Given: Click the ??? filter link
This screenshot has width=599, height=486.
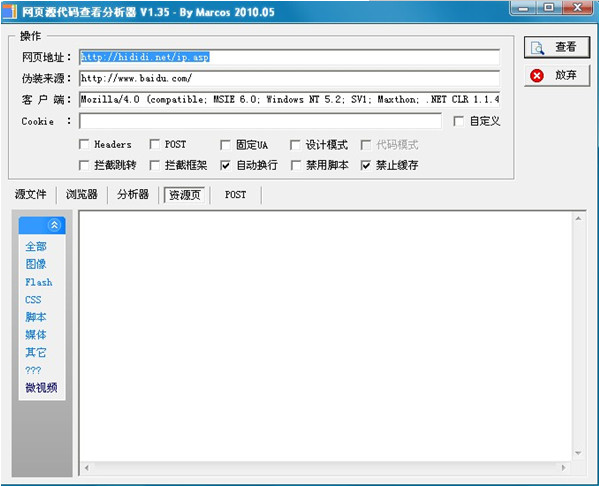Looking at the screenshot, I should 33,370.
